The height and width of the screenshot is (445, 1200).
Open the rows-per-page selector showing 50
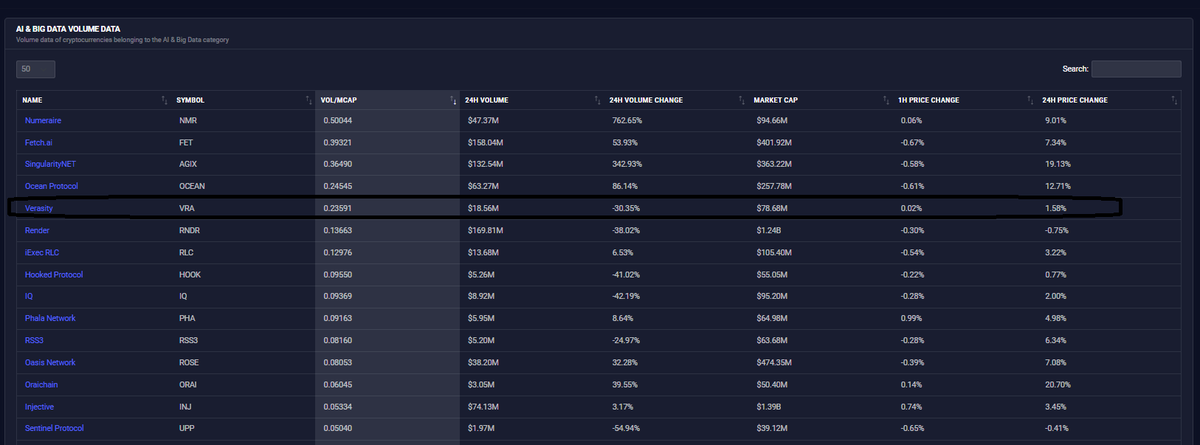coord(36,69)
